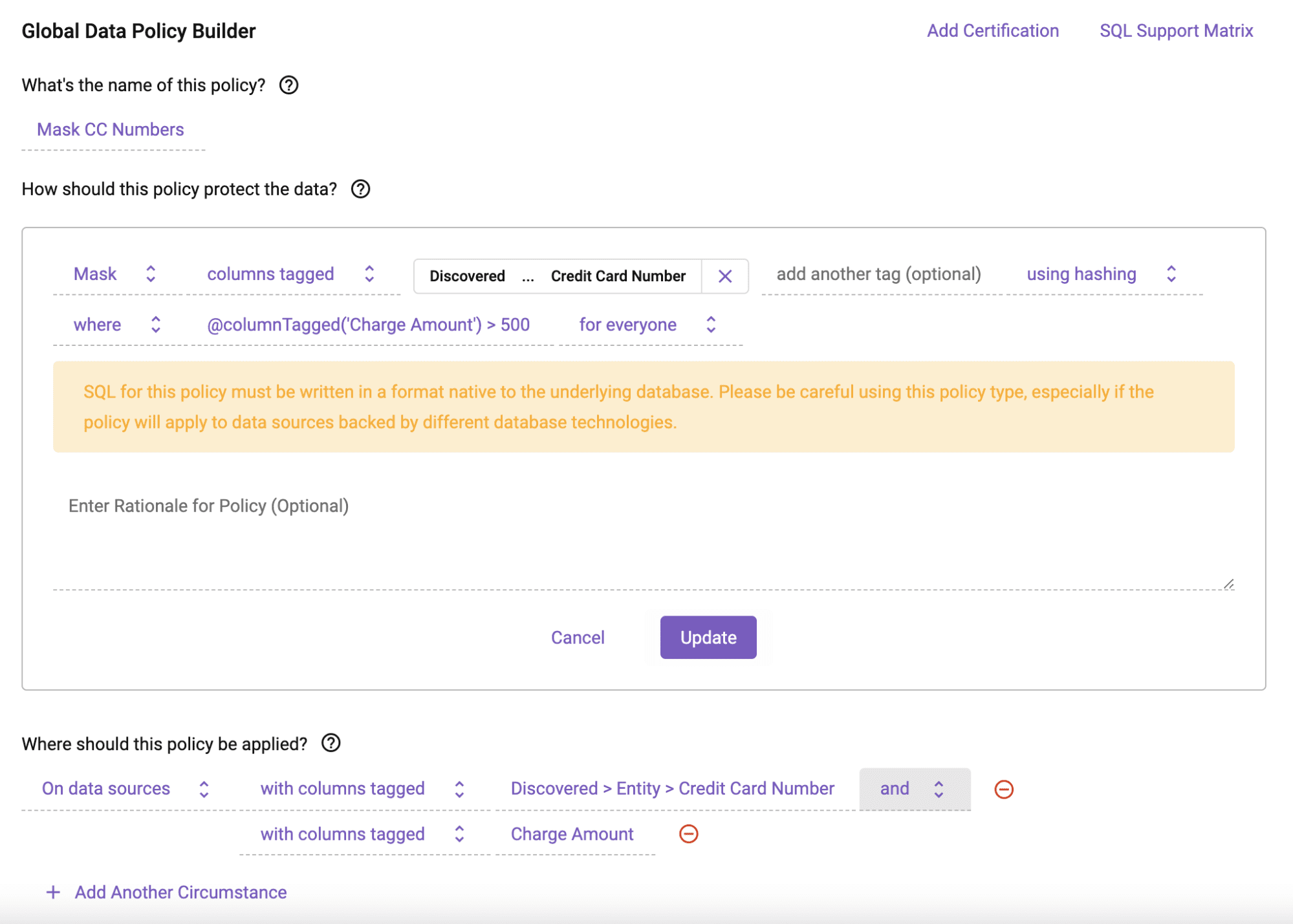Open help for the policy name question
Screen dimensions: 1293x924
tap(289, 84)
